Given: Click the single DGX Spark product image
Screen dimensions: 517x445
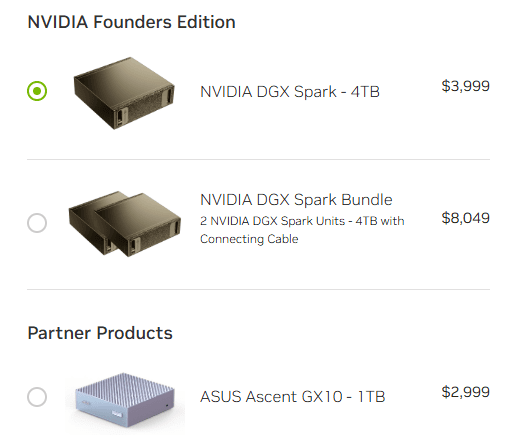Looking at the screenshot, I should point(124,93).
